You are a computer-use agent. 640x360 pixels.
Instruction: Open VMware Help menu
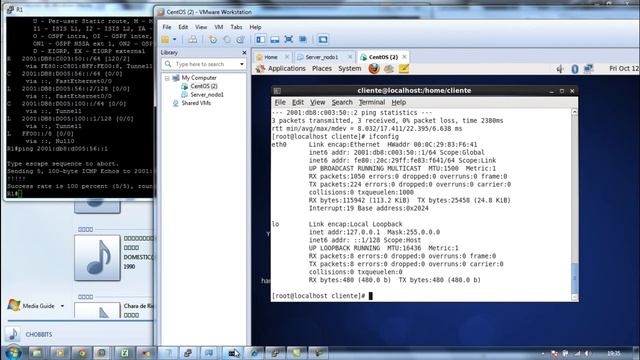click(255, 27)
